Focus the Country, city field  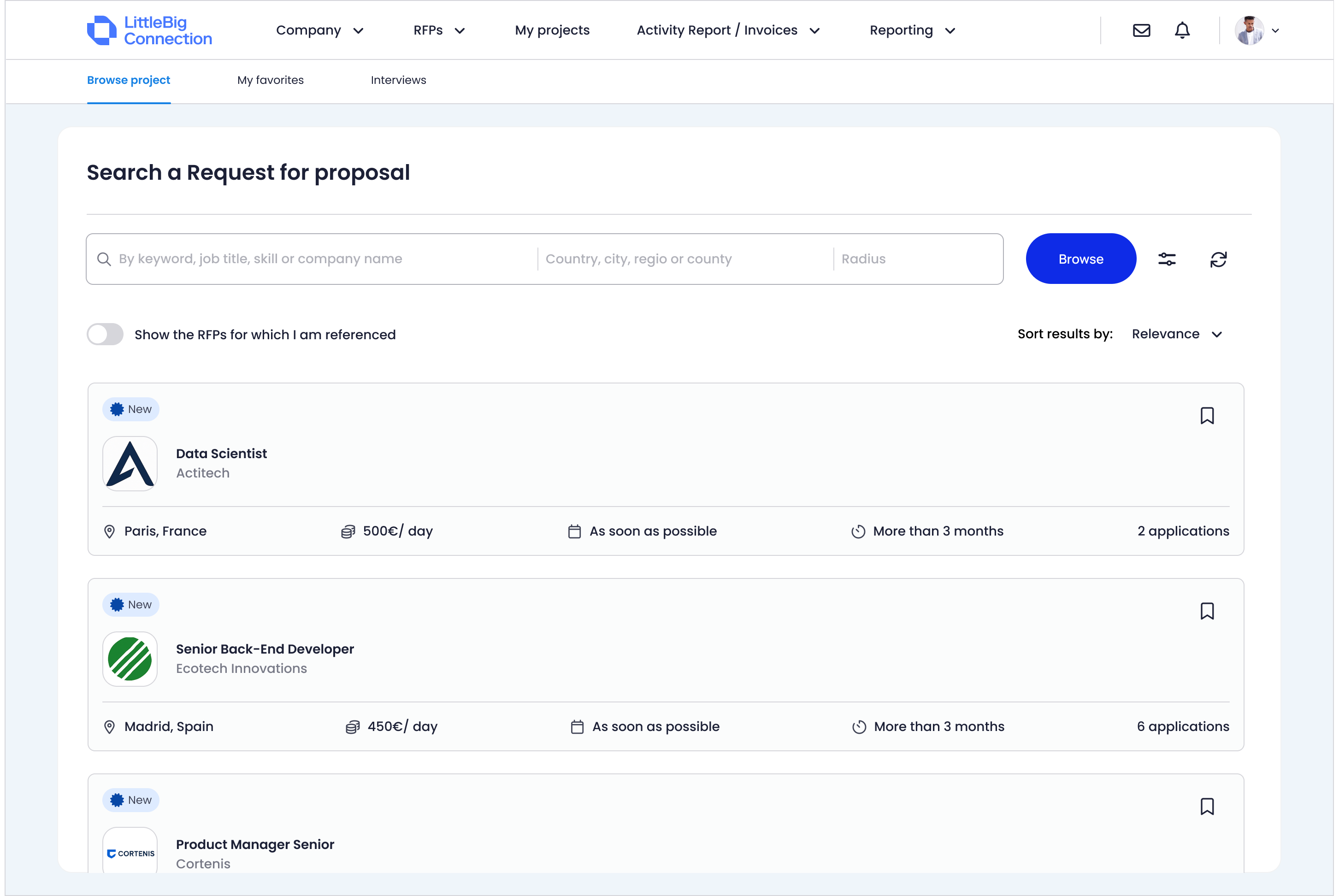click(685, 259)
